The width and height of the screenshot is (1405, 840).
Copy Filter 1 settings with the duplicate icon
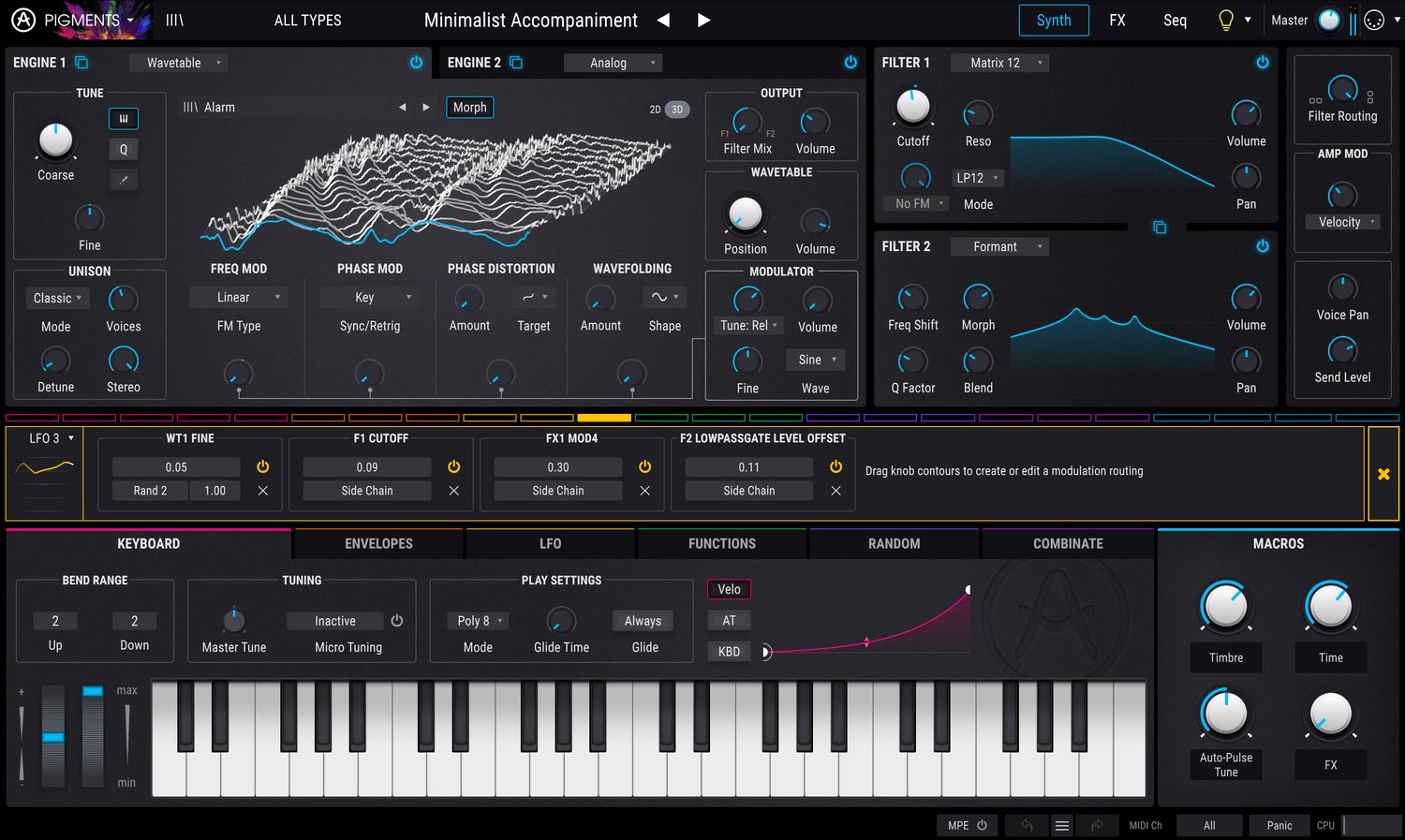[x=1160, y=227]
